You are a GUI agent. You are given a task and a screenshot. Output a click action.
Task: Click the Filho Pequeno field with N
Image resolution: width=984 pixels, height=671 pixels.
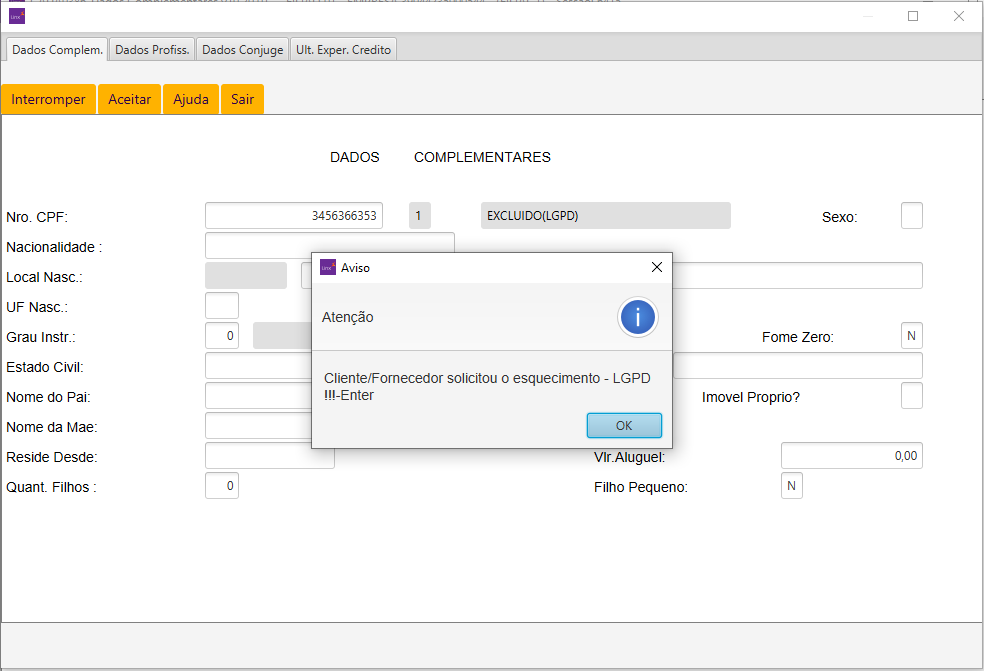coord(792,486)
